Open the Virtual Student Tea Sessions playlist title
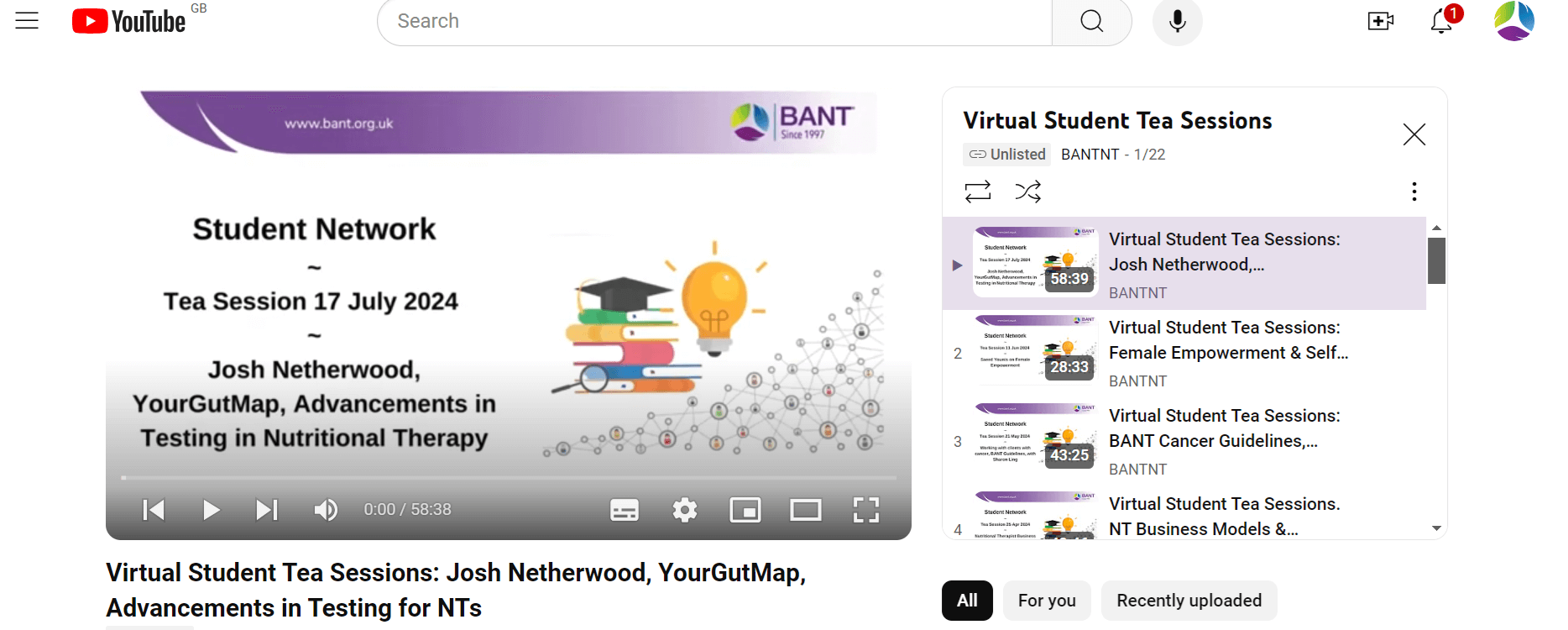The image size is (1568, 630). 1117,121
